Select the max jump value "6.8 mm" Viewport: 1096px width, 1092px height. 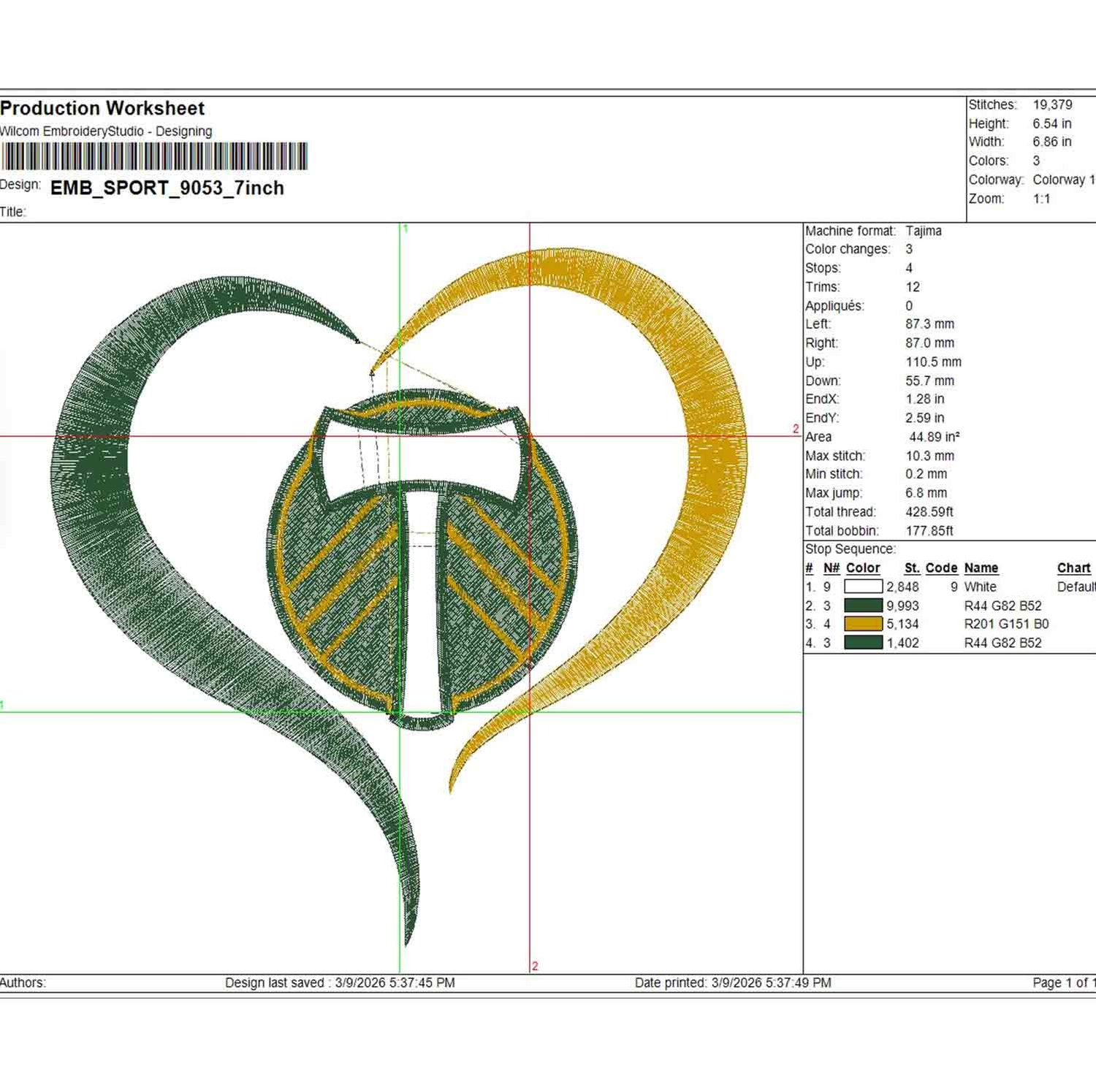click(x=926, y=493)
